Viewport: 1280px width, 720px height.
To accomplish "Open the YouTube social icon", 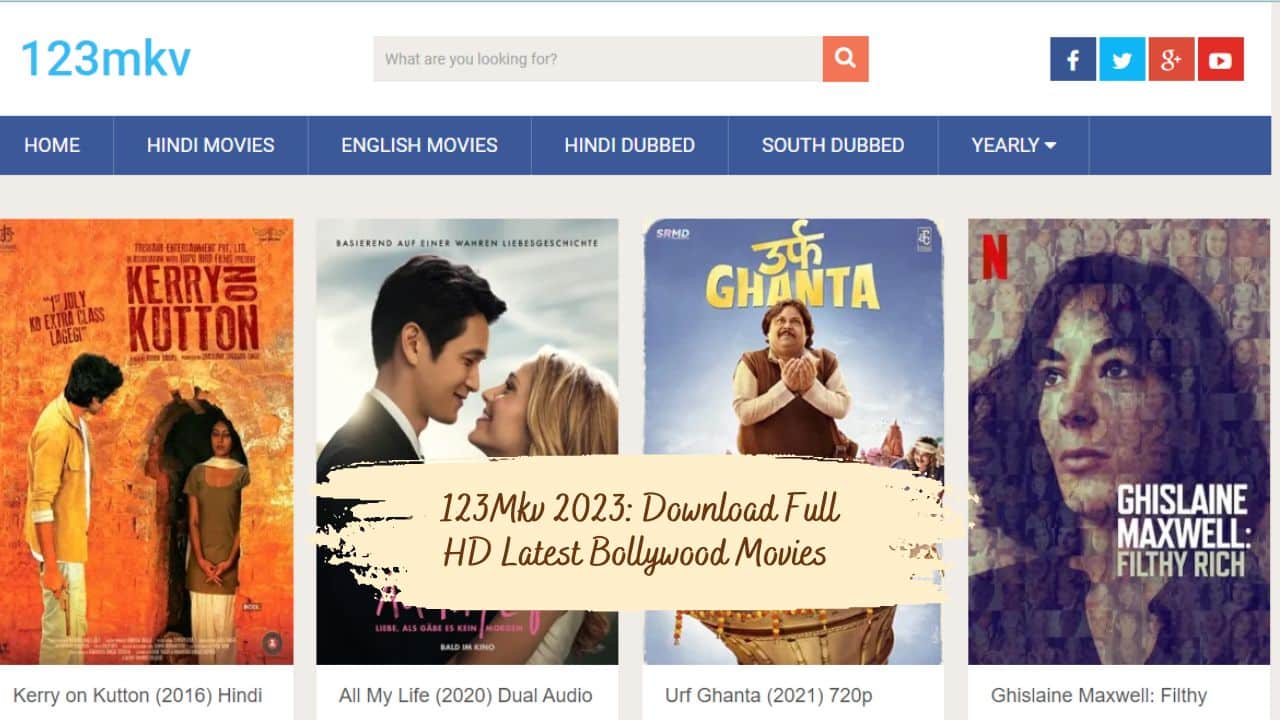I will [1220, 59].
